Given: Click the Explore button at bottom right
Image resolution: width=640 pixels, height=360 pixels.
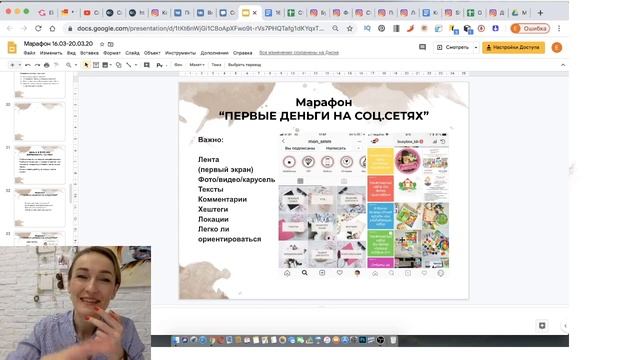Looking at the screenshot, I should coord(542,325).
